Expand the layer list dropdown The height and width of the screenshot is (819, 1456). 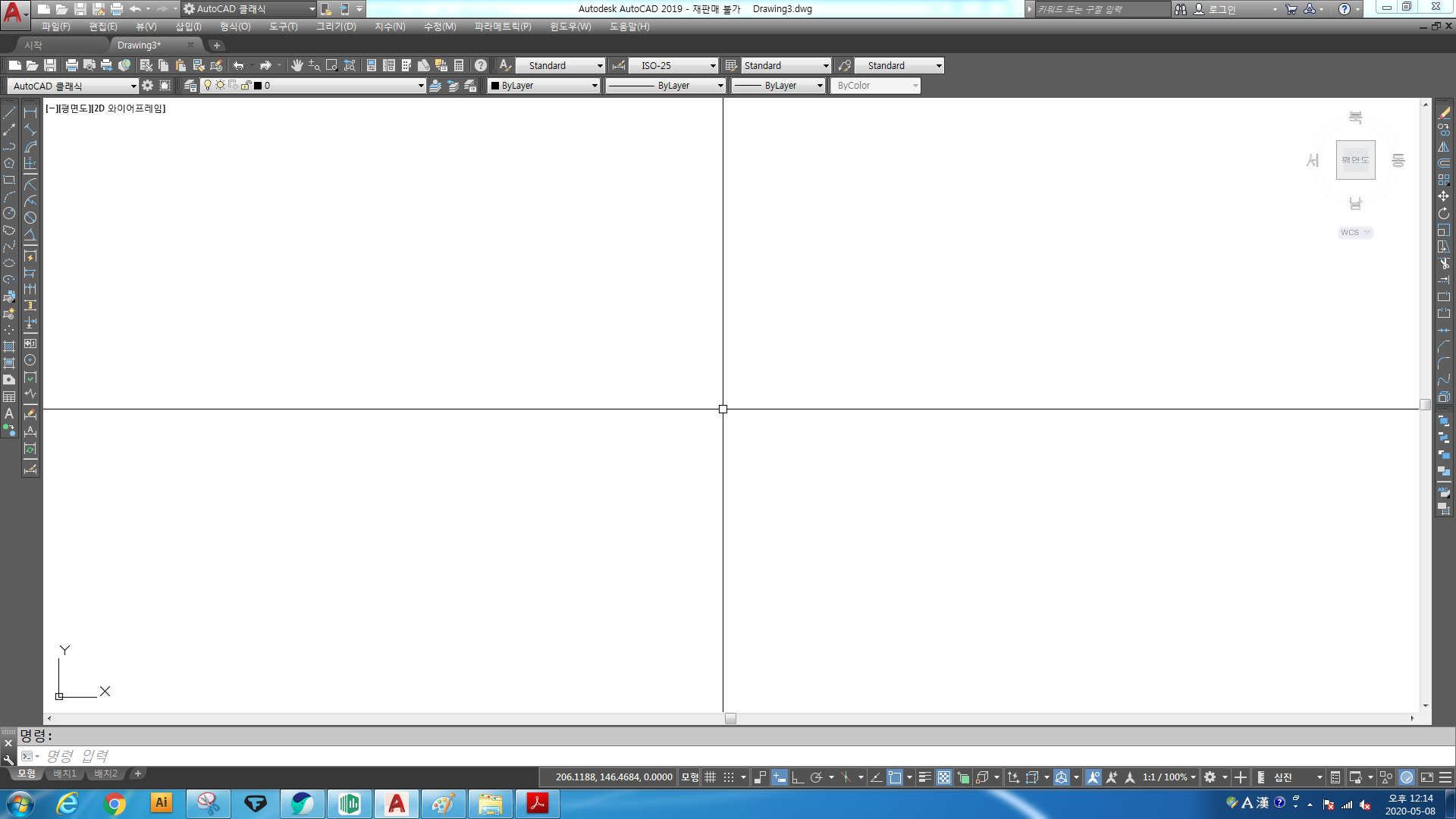[x=421, y=86]
